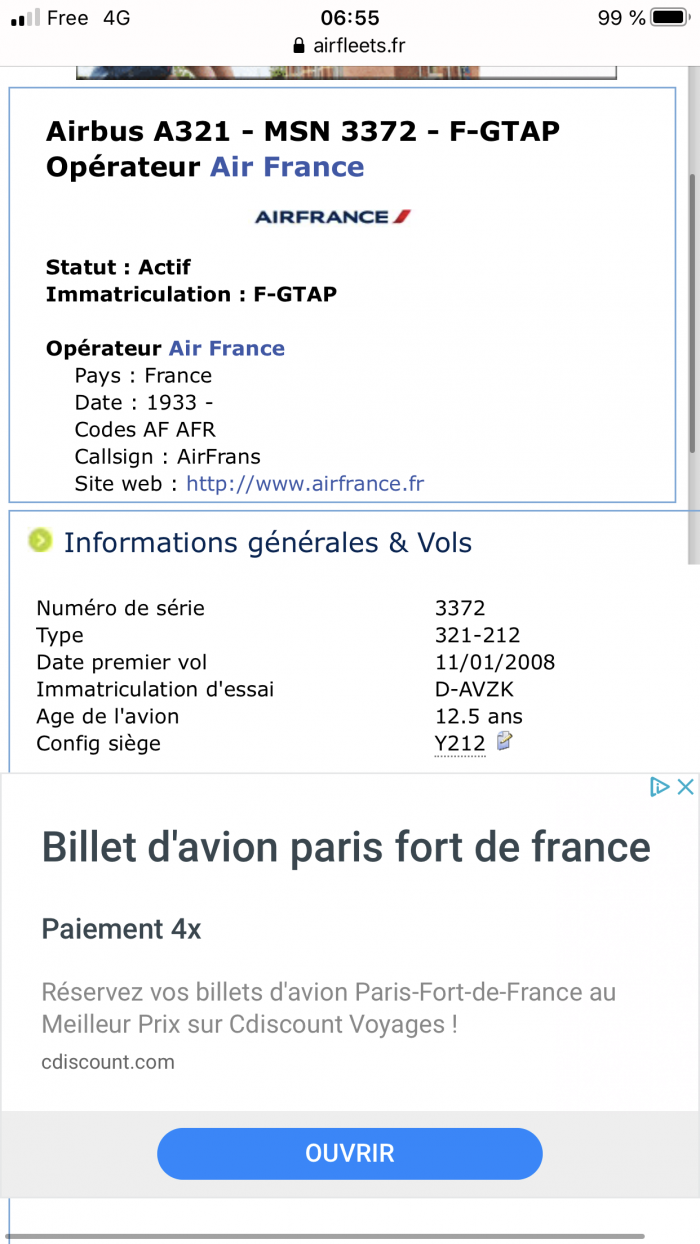Screen dimensions: 700x1244
Task: Tap the cdiscount.com advertiser text
Action: (x=108, y=1062)
